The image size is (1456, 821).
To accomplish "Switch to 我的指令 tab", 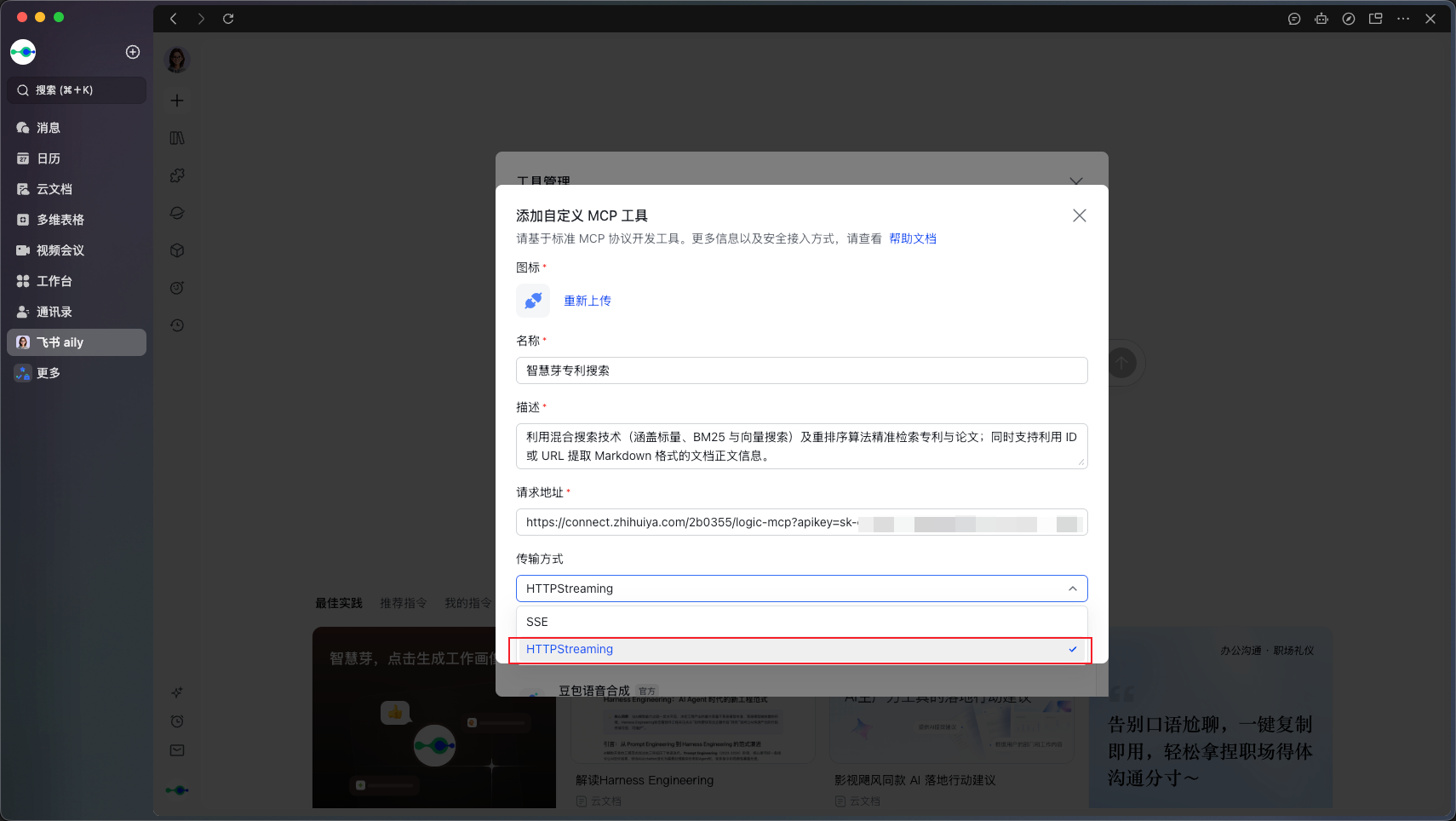I will 468,603.
